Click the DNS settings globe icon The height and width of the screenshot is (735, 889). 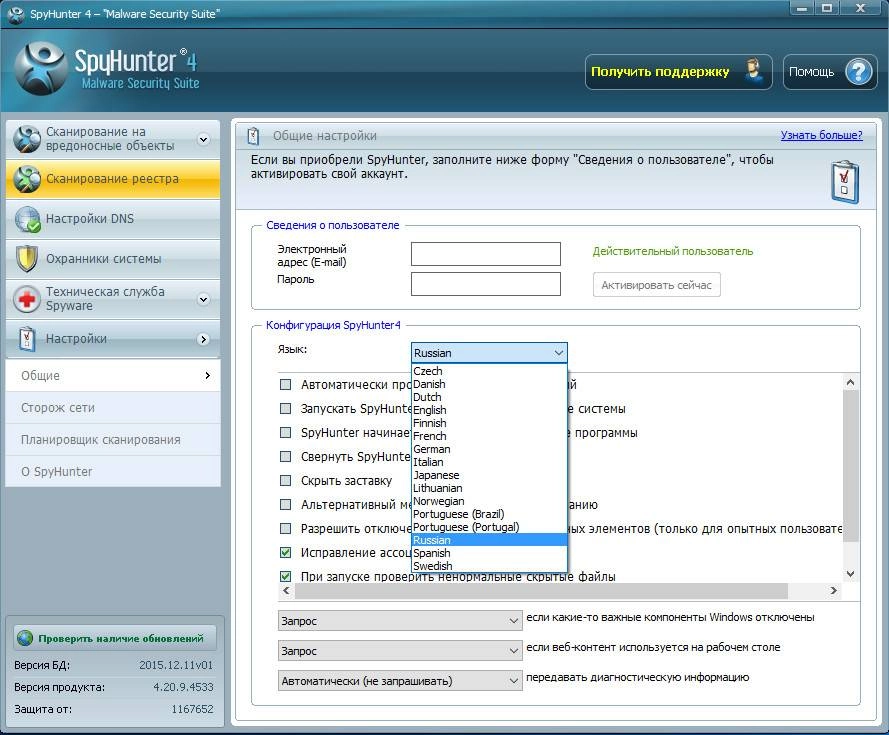pyautogui.click(x=27, y=219)
